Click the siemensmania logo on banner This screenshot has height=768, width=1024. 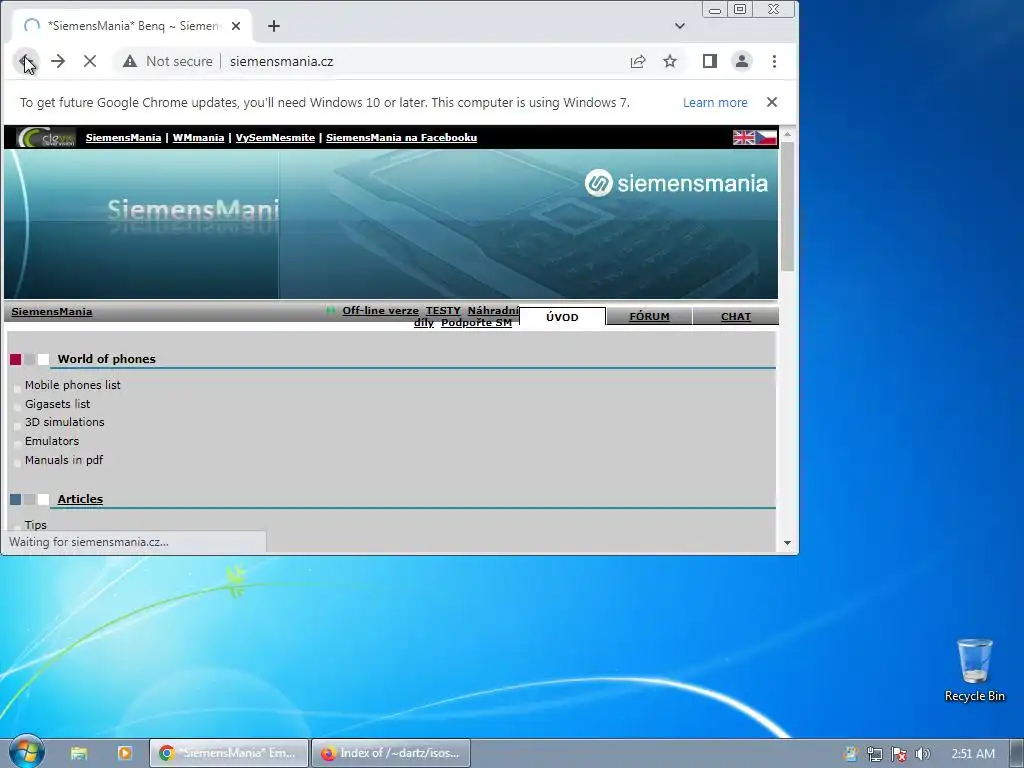[677, 184]
